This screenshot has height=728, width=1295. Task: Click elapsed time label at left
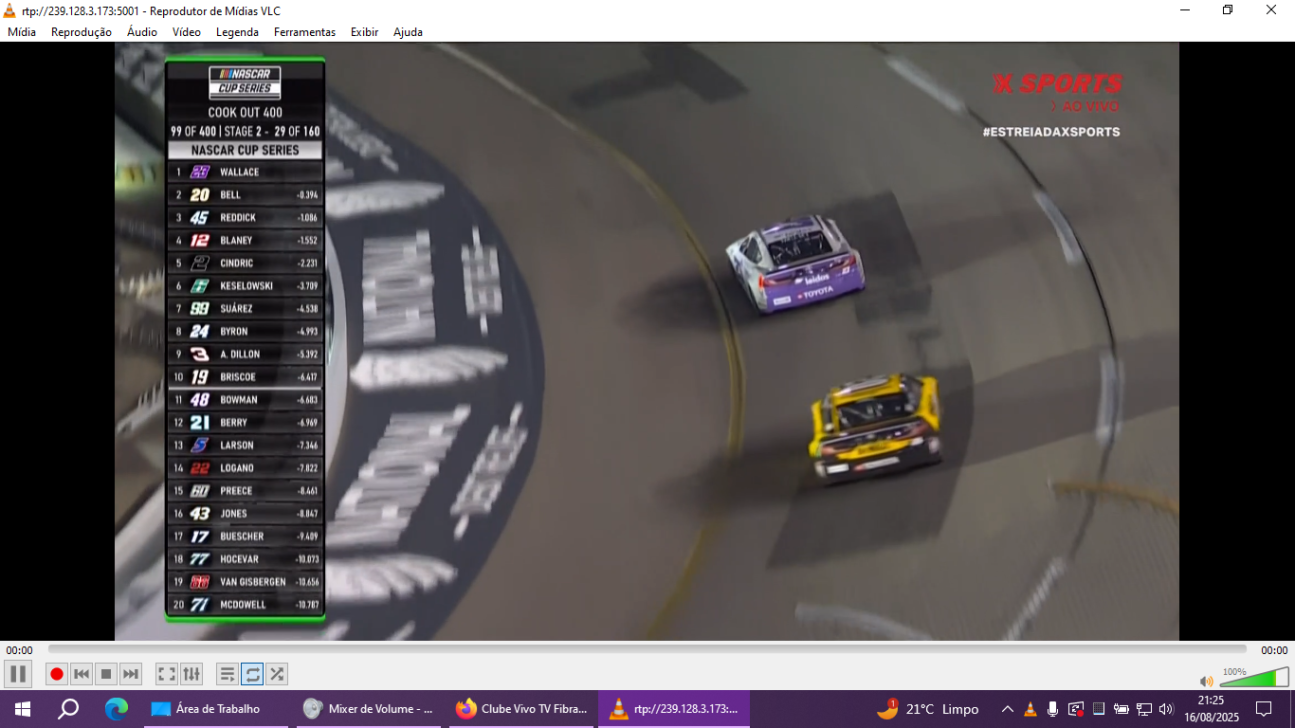tap(19, 650)
